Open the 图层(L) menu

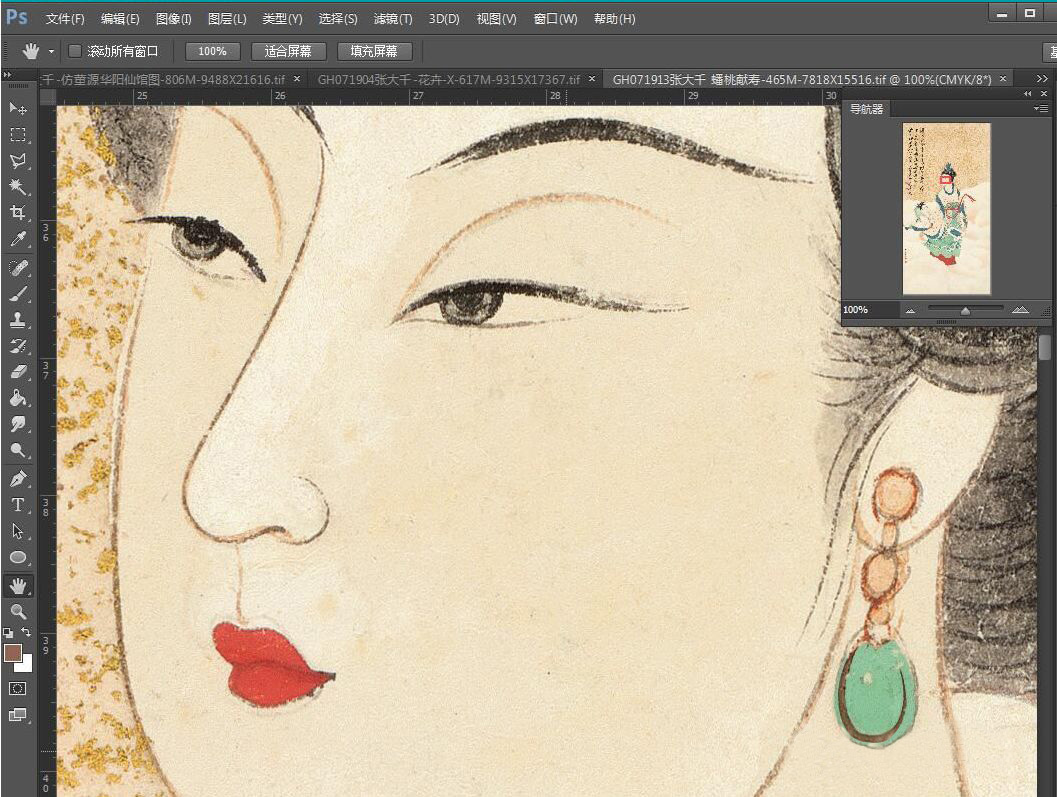[x=227, y=19]
